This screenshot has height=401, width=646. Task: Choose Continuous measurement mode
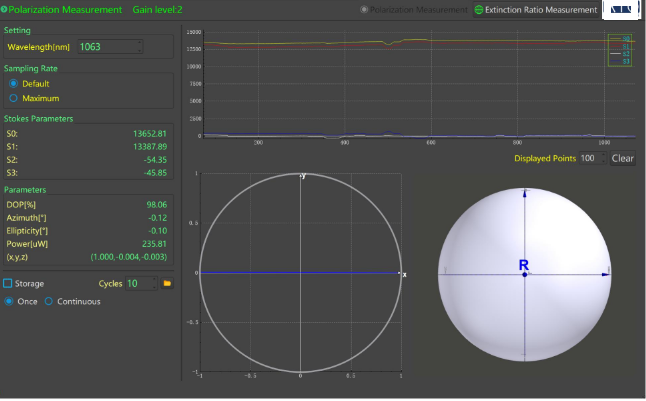[x=49, y=301]
